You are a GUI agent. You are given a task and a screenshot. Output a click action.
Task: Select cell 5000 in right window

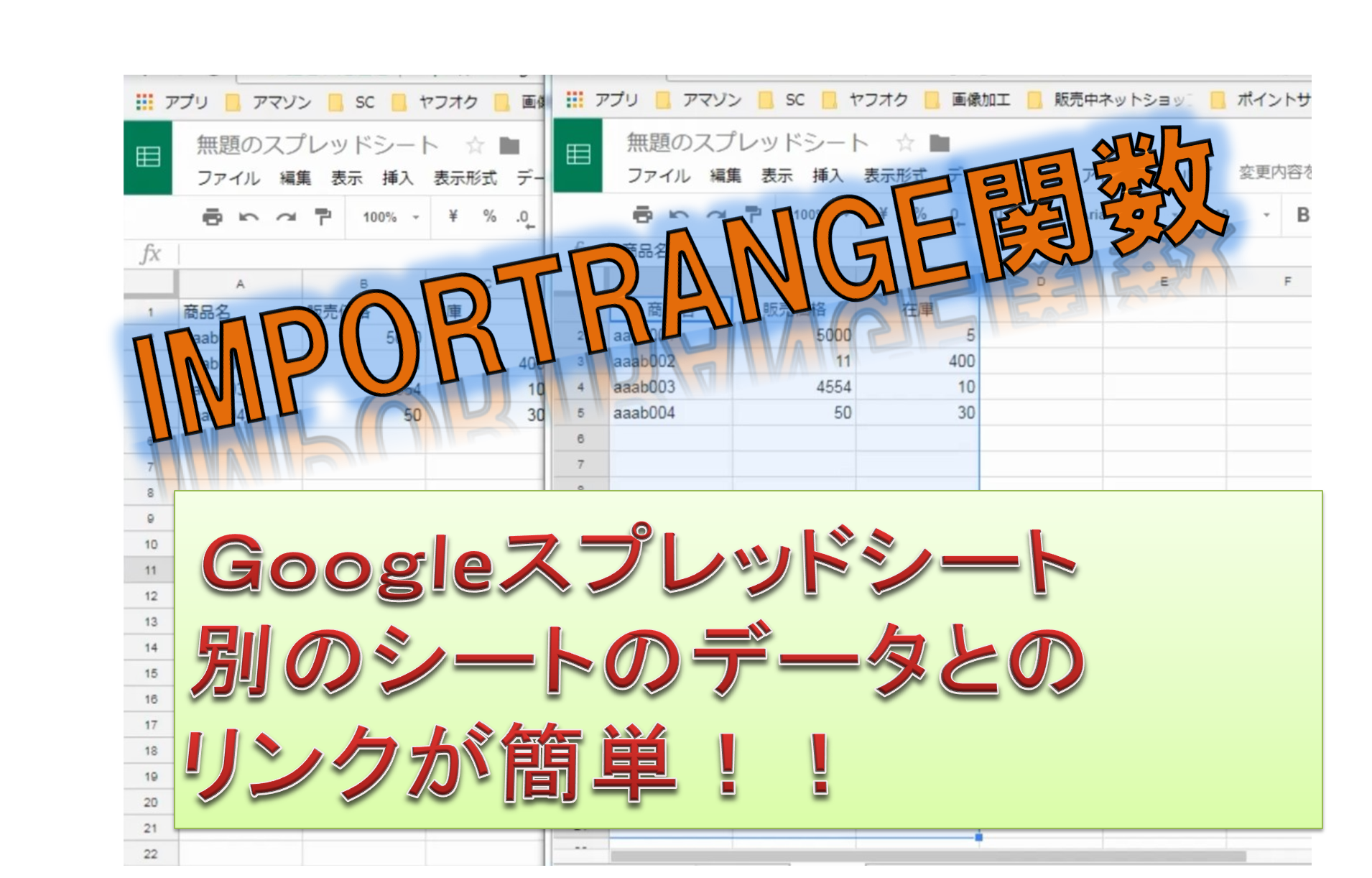tap(794, 336)
